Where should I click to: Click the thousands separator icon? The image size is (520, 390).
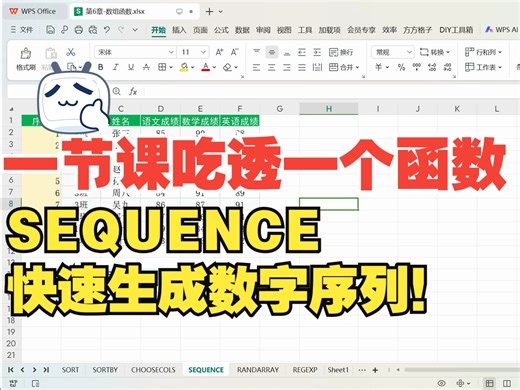[417, 67]
